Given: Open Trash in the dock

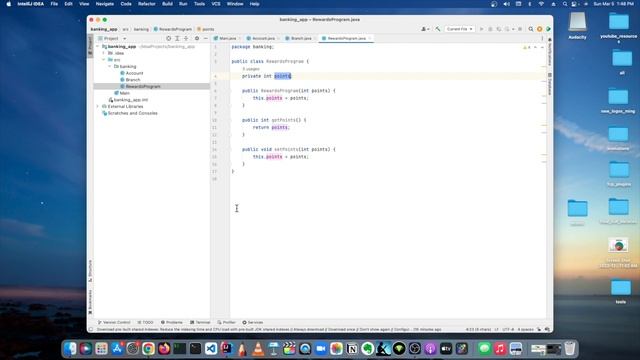Looking at the screenshot, I should coord(570,349).
